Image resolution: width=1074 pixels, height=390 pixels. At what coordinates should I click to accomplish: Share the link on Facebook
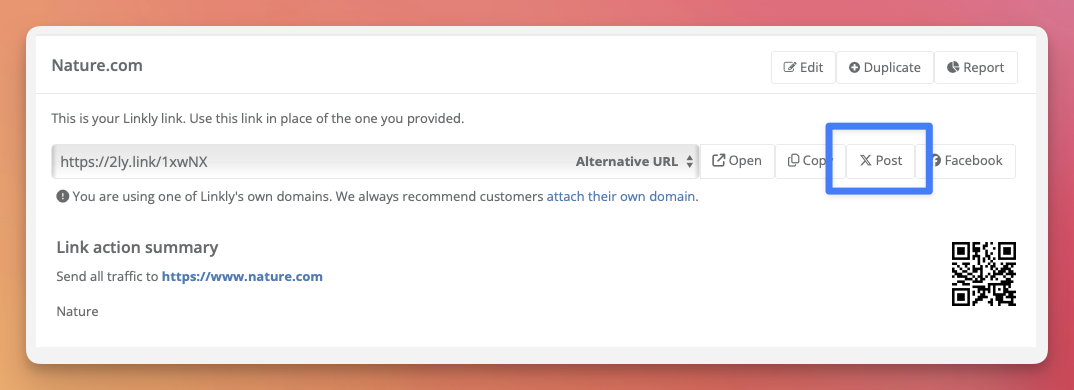tap(966, 161)
